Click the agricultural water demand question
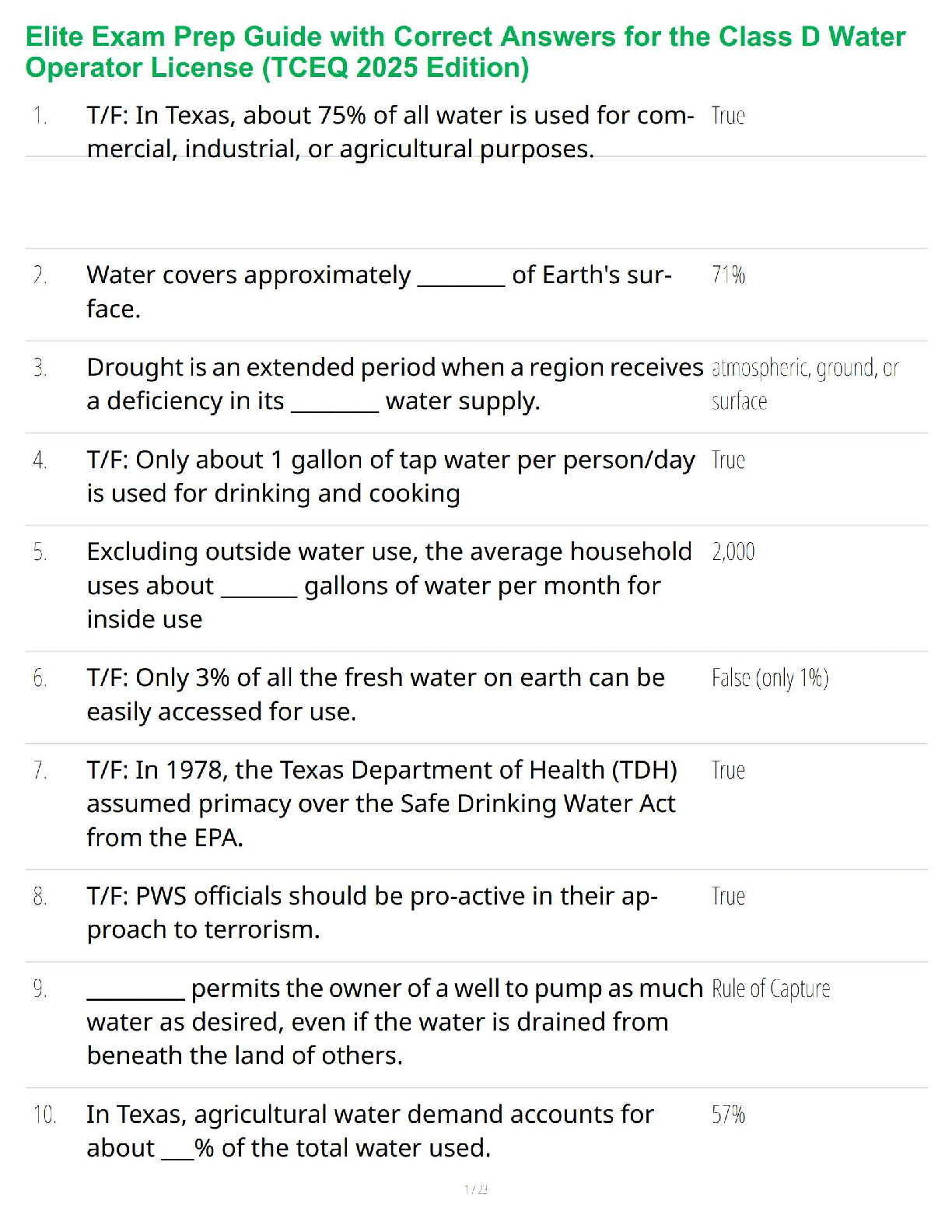The width and height of the screenshot is (952, 1232). (369, 1131)
